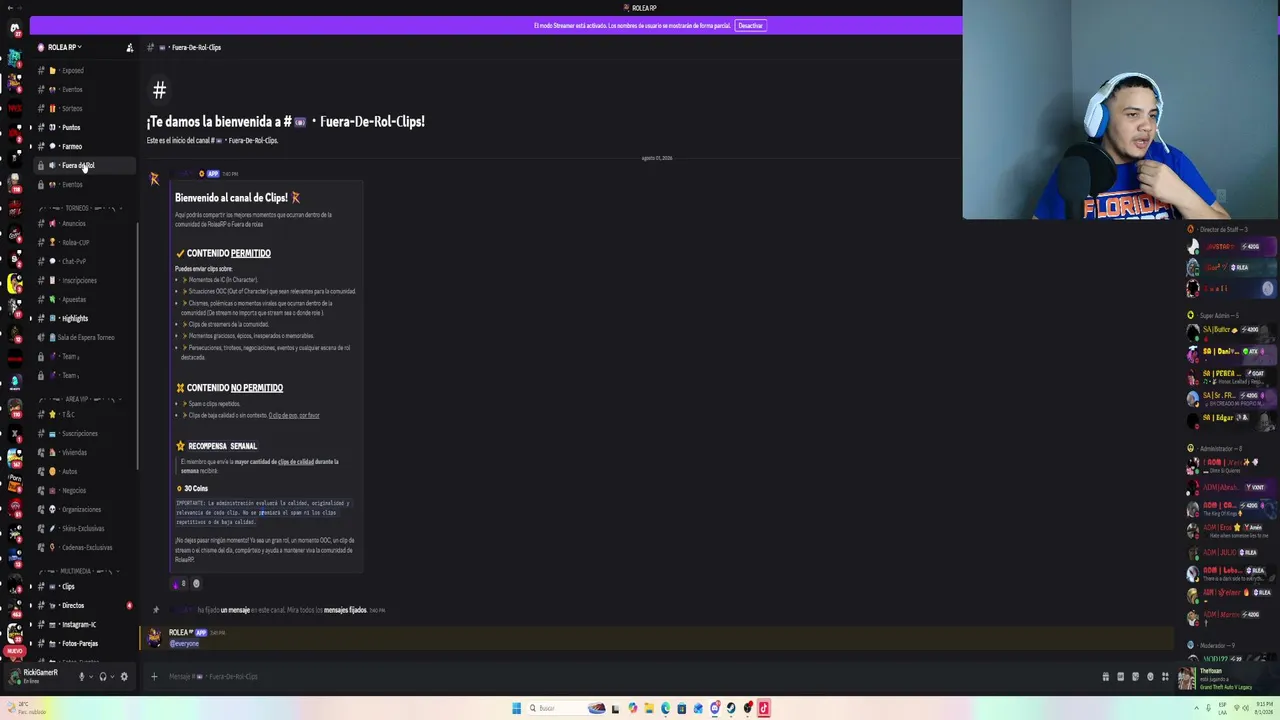Open the Skins-Exclusivas channel
This screenshot has width=1280, height=720.
click(x=82, y=528)
